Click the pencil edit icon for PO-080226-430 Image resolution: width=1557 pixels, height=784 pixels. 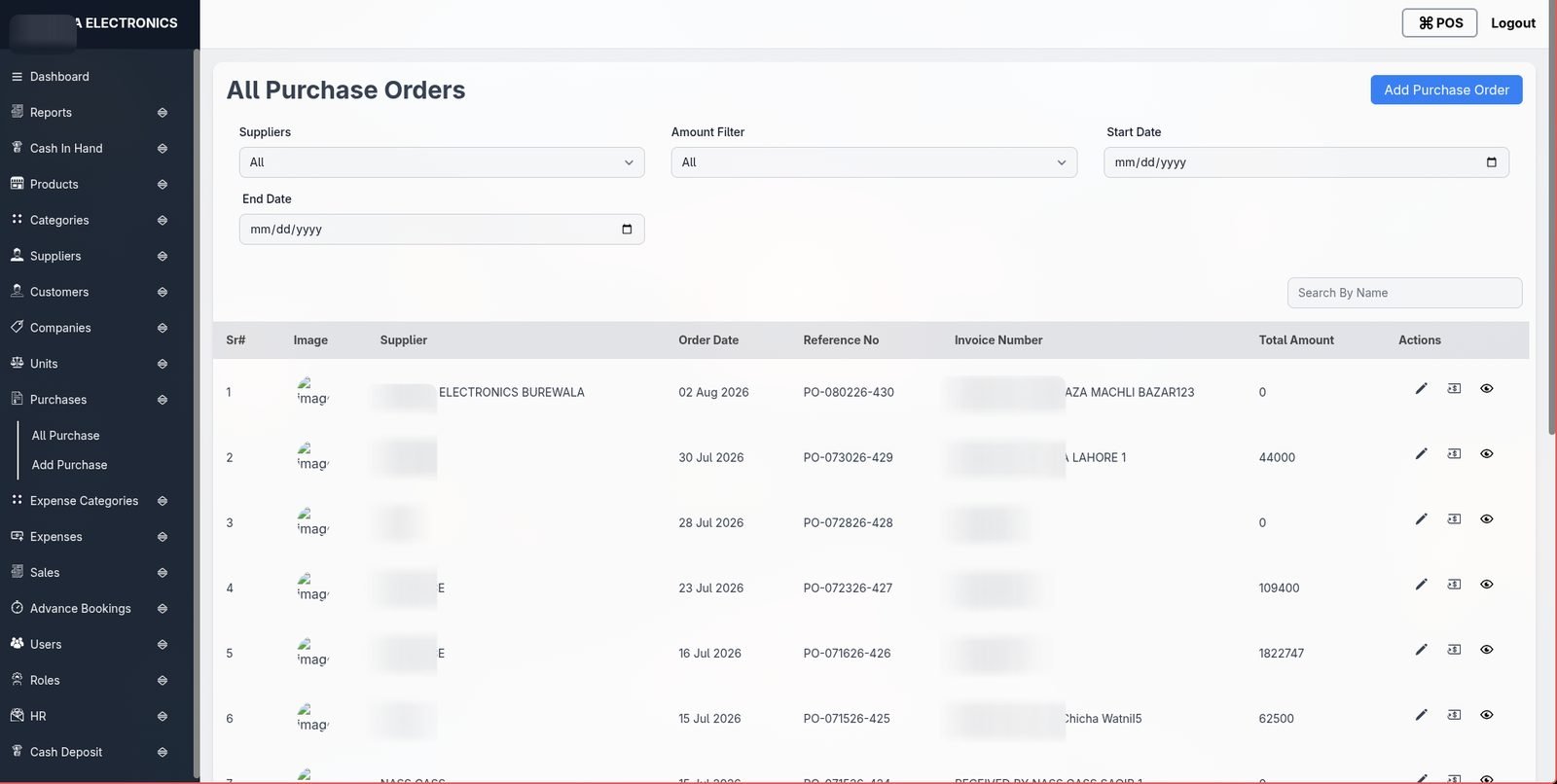coord(1421,388)
